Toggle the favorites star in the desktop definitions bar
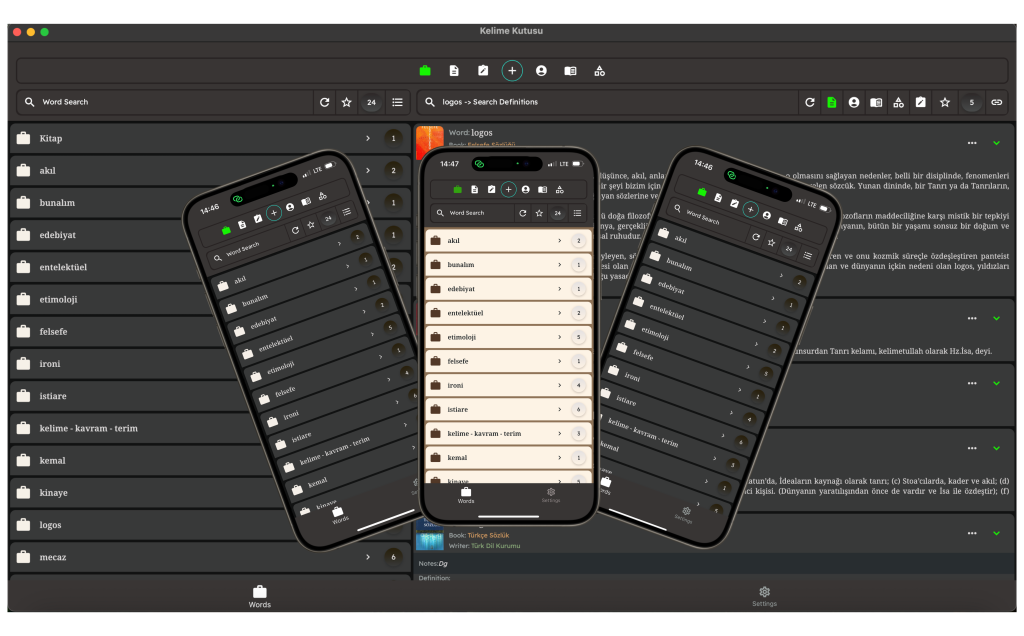This screenshot has width=1024, height=636. click(x=945, y=102)
